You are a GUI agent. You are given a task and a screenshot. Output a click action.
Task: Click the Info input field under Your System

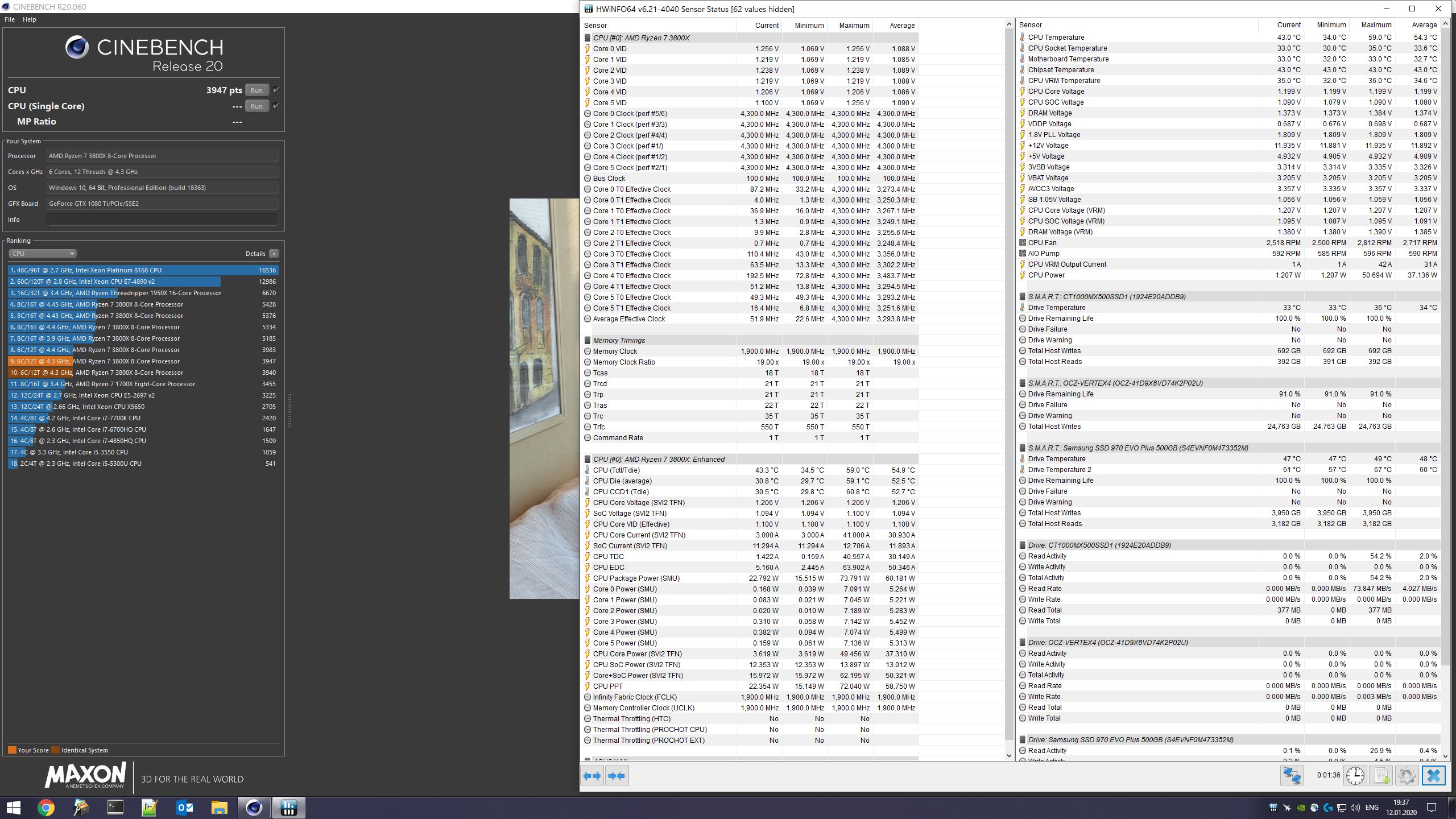[162, 220]
